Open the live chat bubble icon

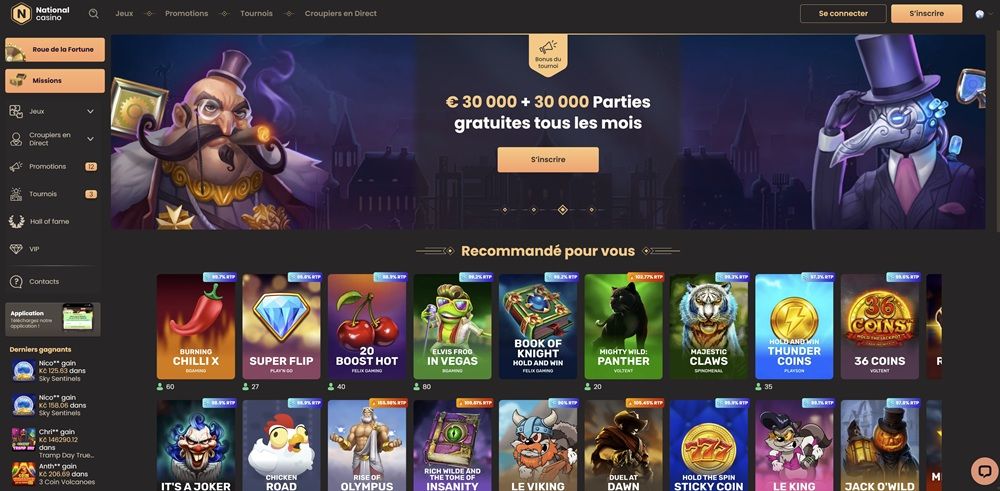pos(983,471)
